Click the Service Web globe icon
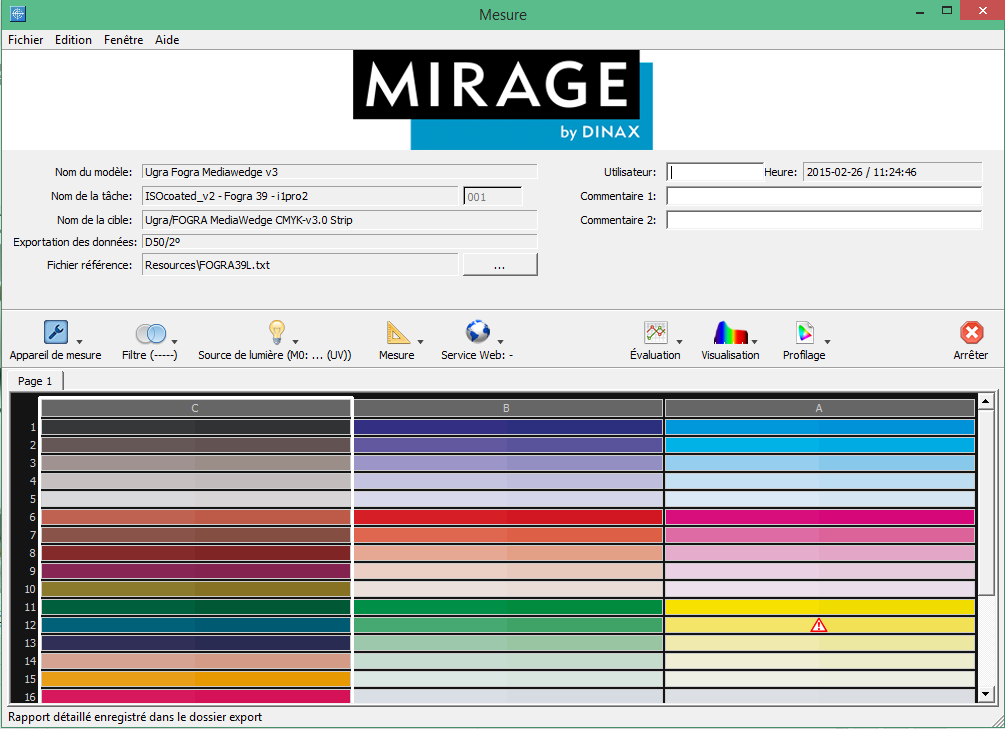 478,332
